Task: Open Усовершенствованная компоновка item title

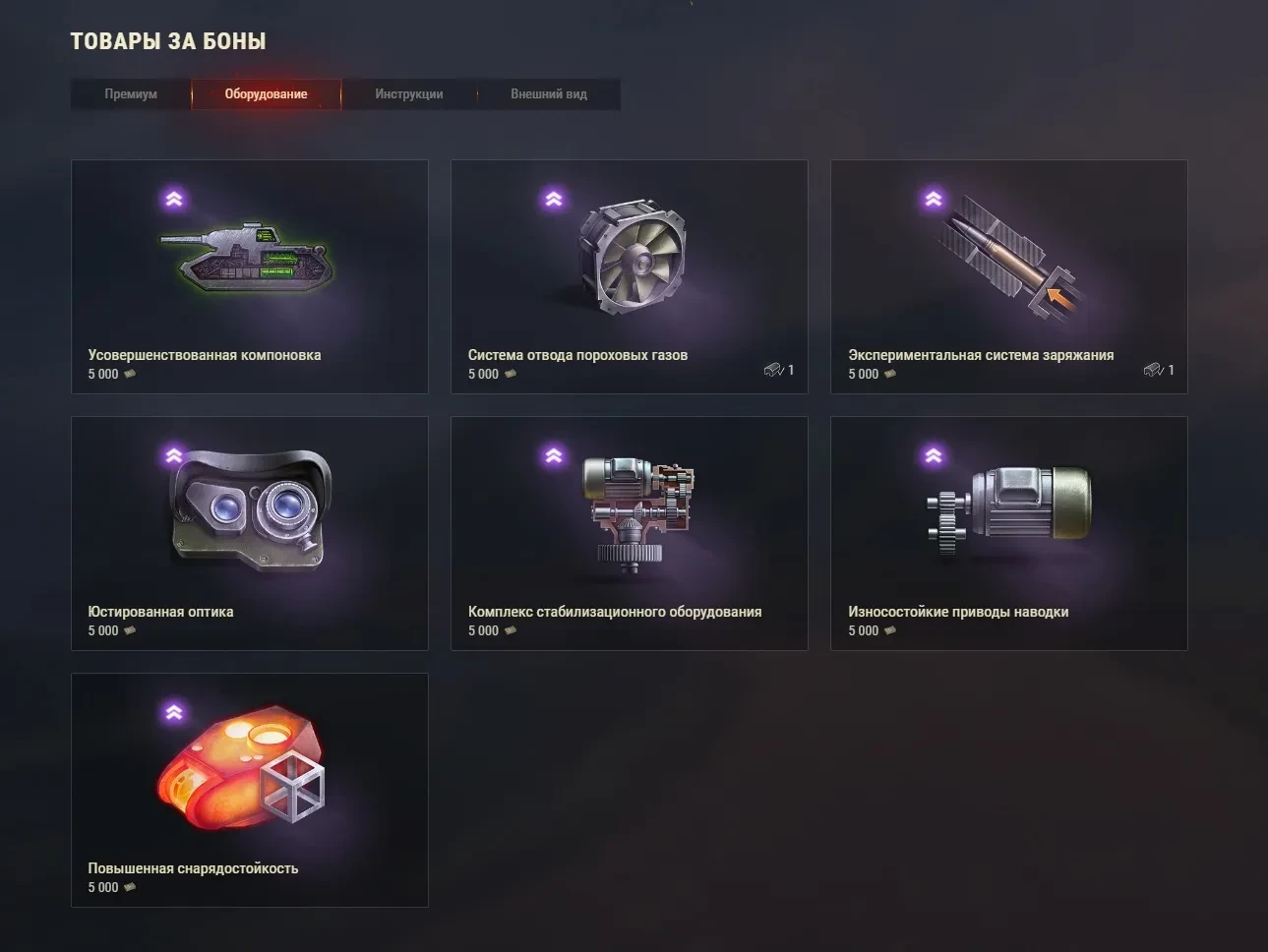Action: click(205, 355)
